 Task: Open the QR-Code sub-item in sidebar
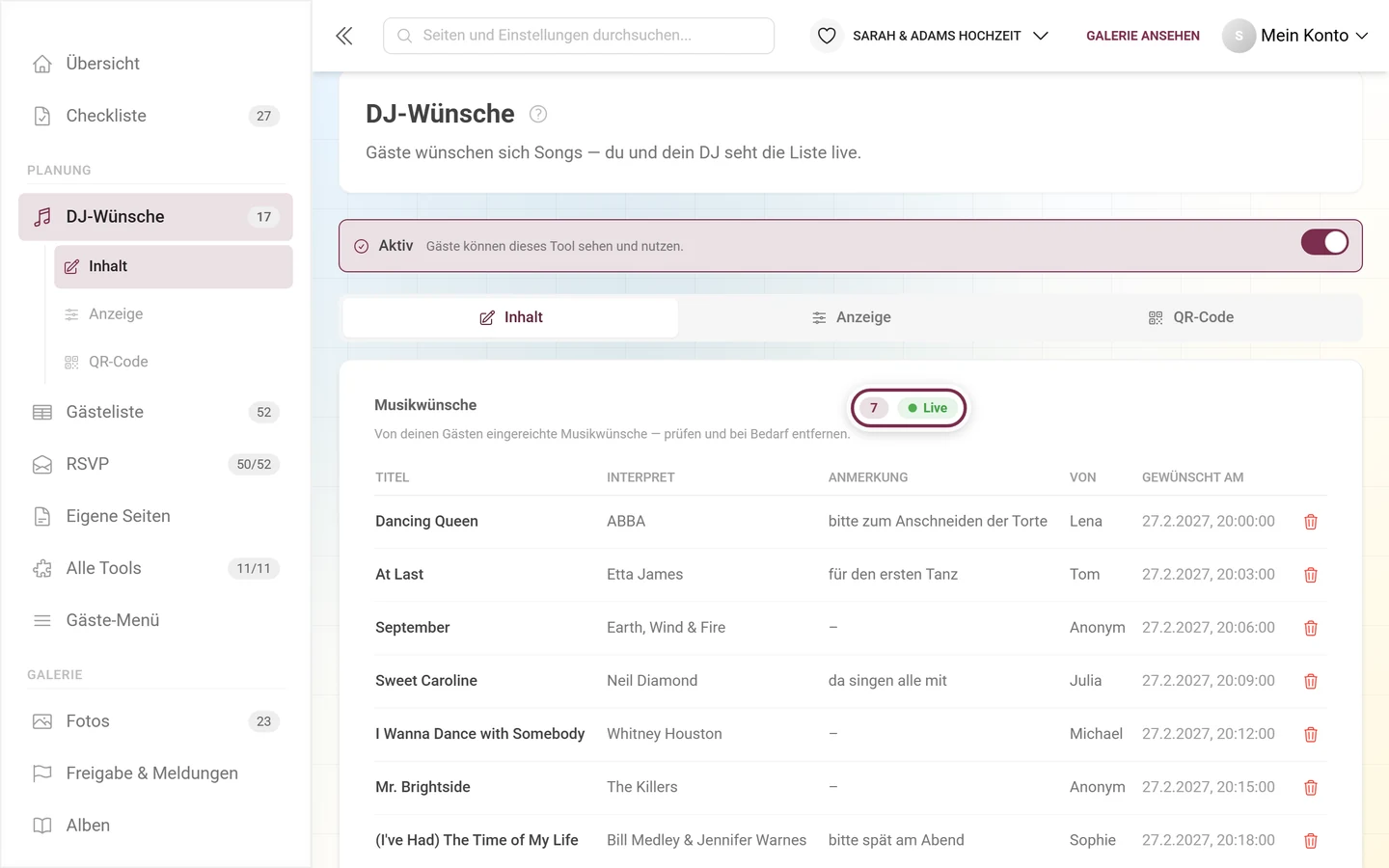tap(174, 362)
